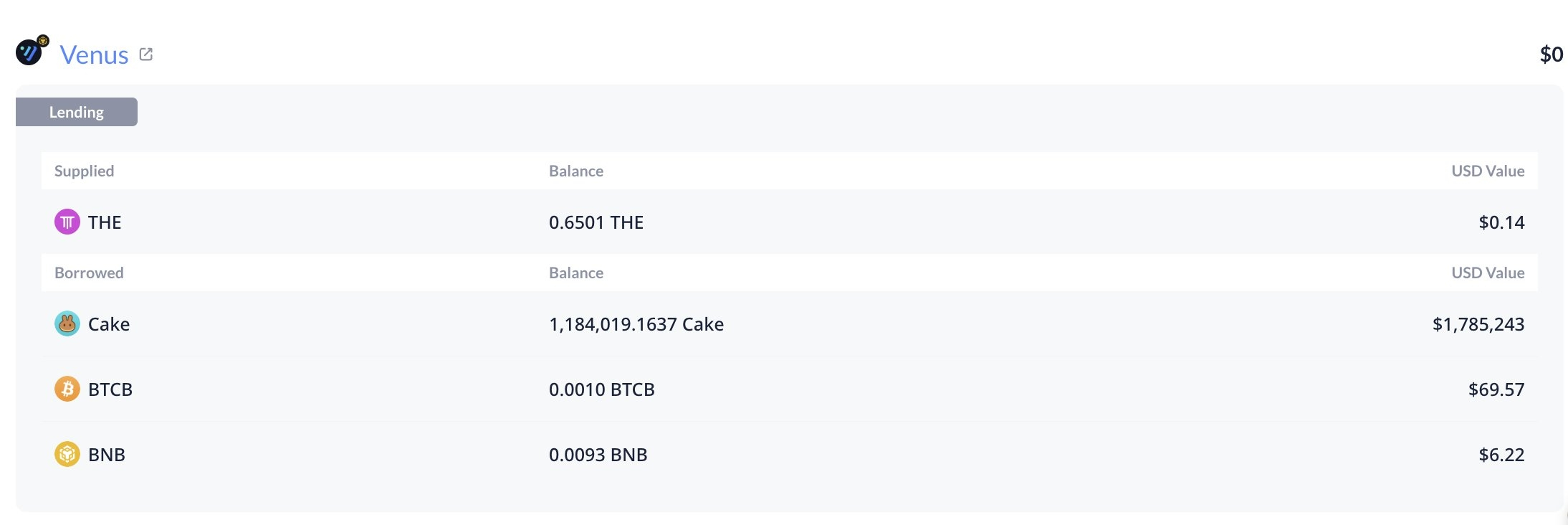This screenshot has width=1568, height=525.
Task: Click the BNB token name
Action: click(107, 455)
